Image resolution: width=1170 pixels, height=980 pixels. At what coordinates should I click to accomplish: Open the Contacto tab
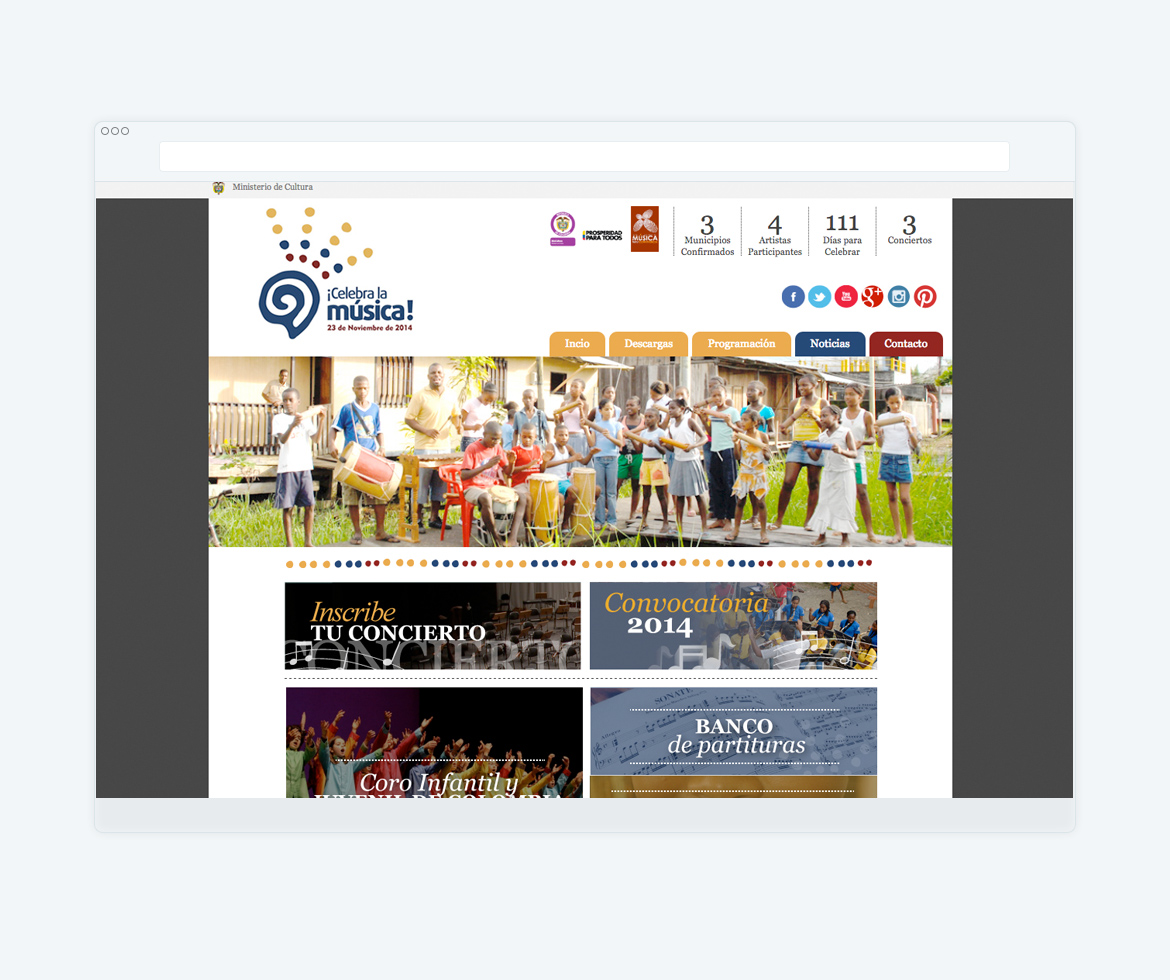coord(905,343)
